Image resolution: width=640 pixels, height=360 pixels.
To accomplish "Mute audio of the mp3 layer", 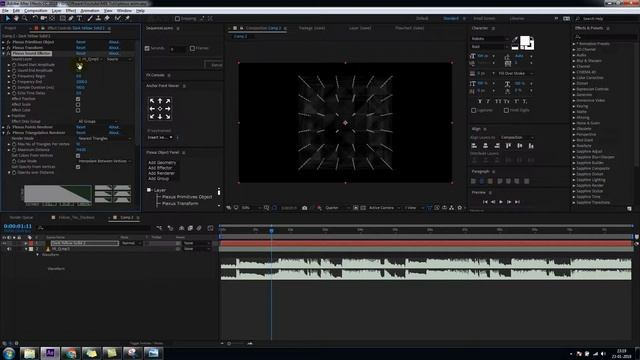I will [9, 249].
